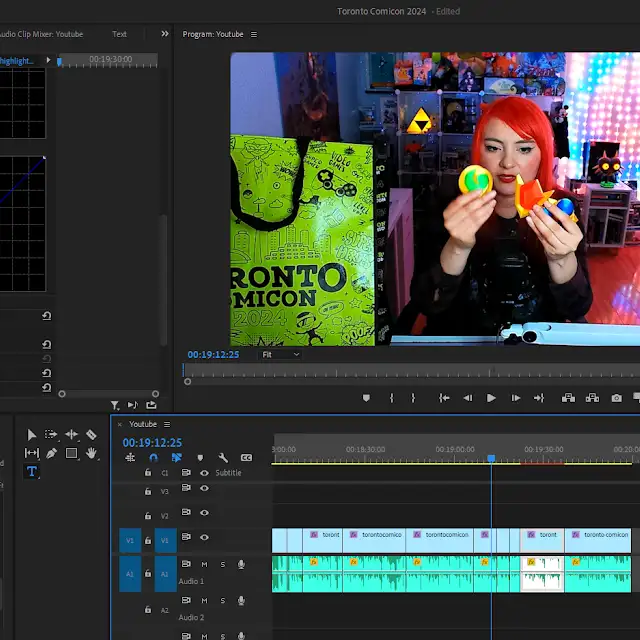Open the Fit zoom level dropdown

[280, 354]
